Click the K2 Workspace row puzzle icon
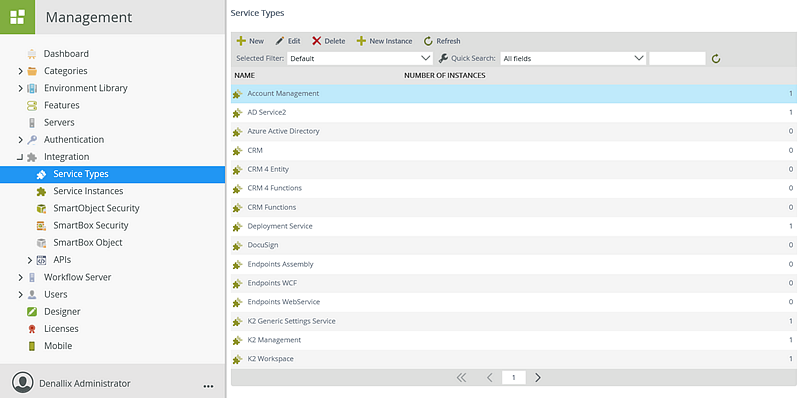 237,359
